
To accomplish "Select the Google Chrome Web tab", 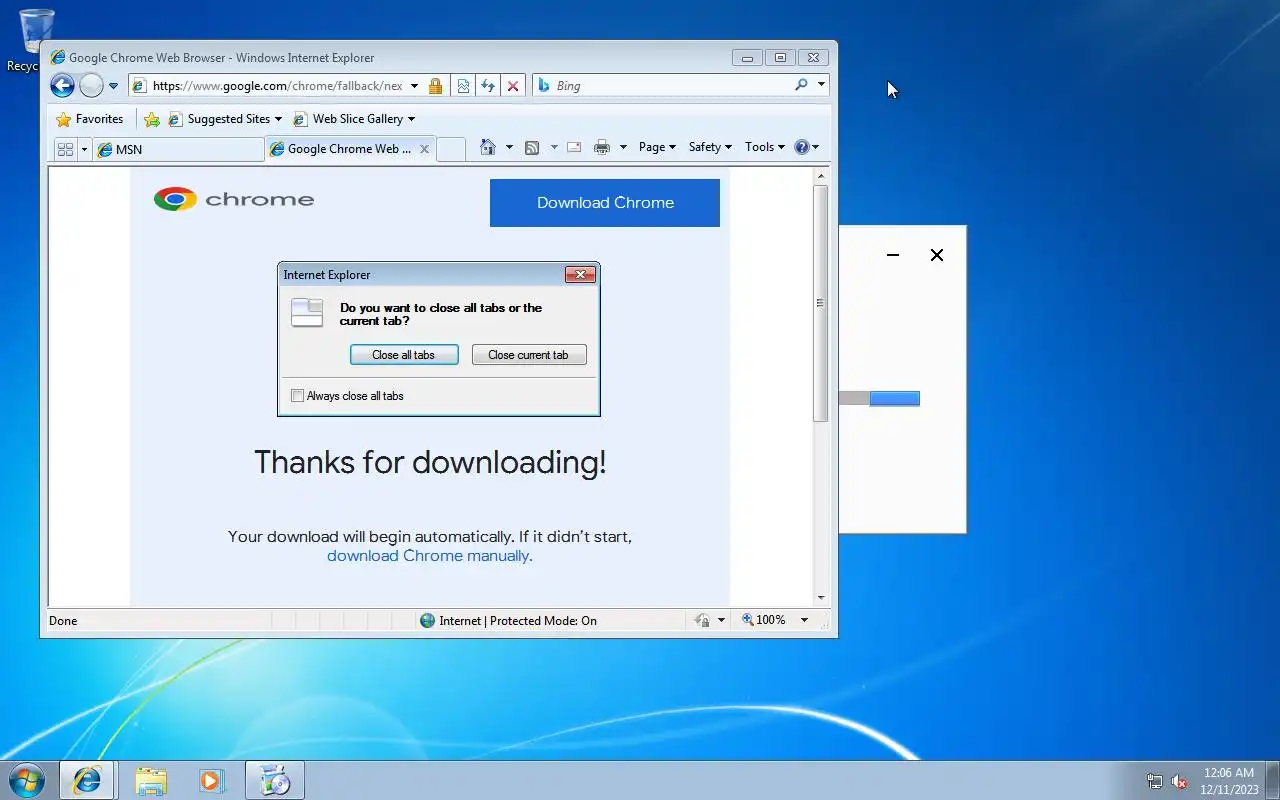I will [342, 149].
